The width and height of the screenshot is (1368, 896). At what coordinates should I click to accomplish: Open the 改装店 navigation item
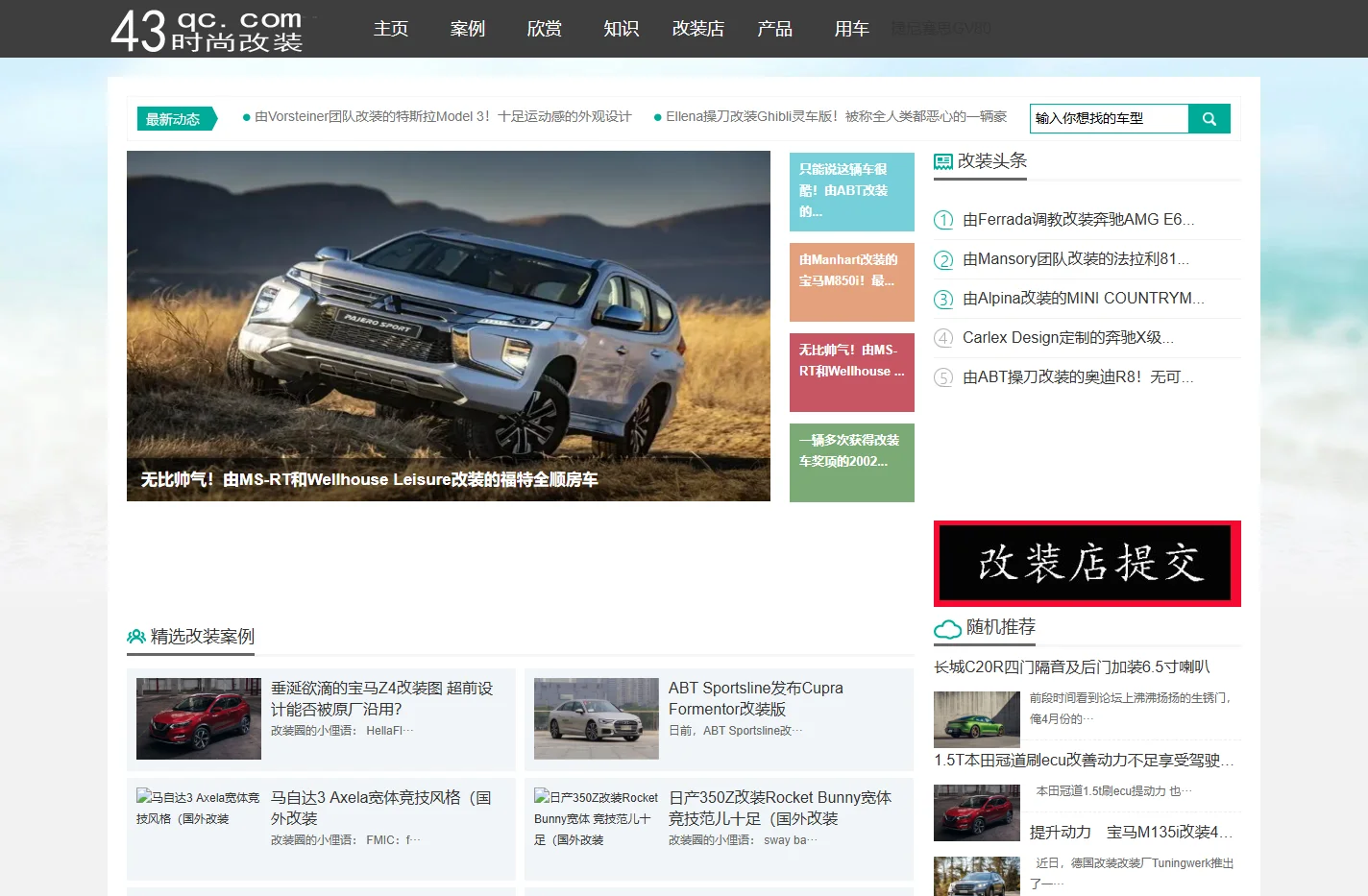(698, 29)
